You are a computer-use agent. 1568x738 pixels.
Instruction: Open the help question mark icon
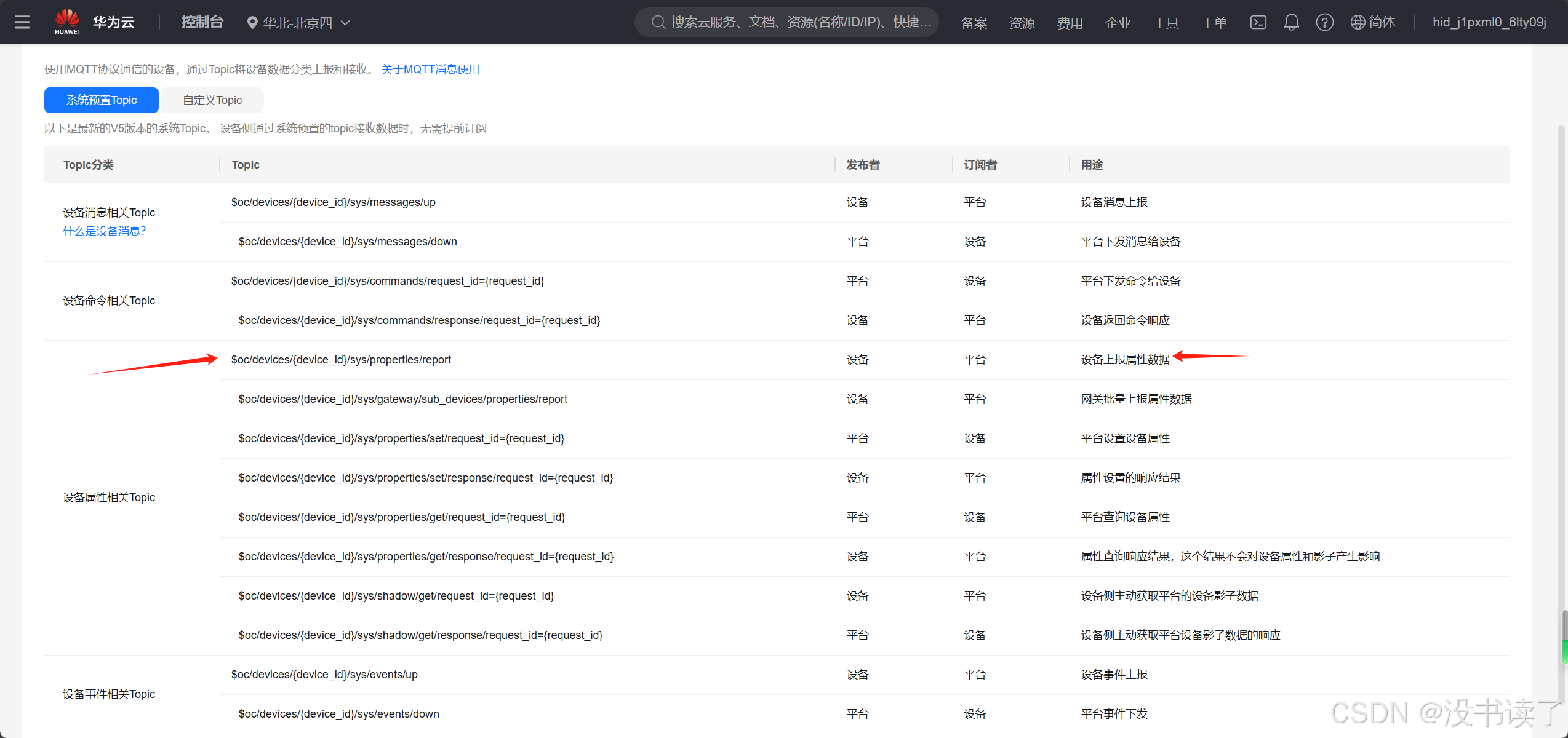point(1324,23)
